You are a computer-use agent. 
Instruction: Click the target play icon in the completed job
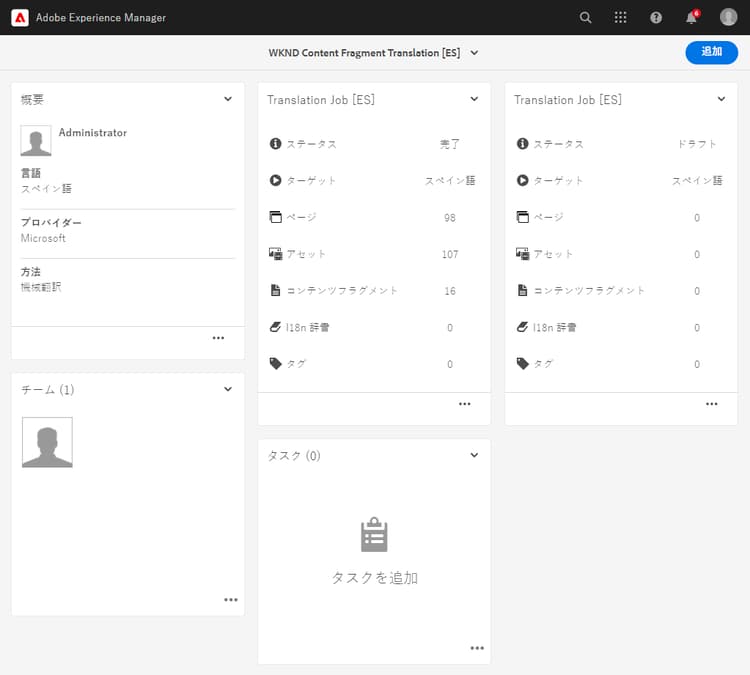pos(276,180)
